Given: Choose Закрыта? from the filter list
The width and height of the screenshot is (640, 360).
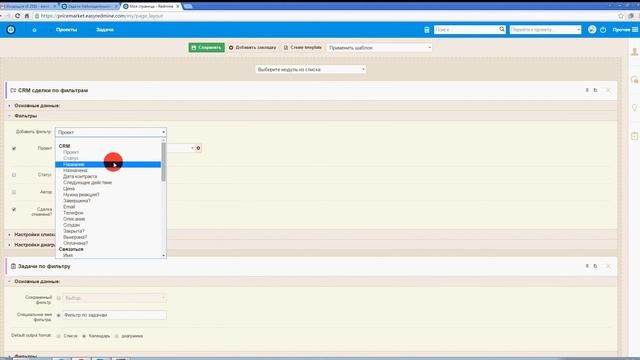Looking at the screenshot, I should 108,231.
